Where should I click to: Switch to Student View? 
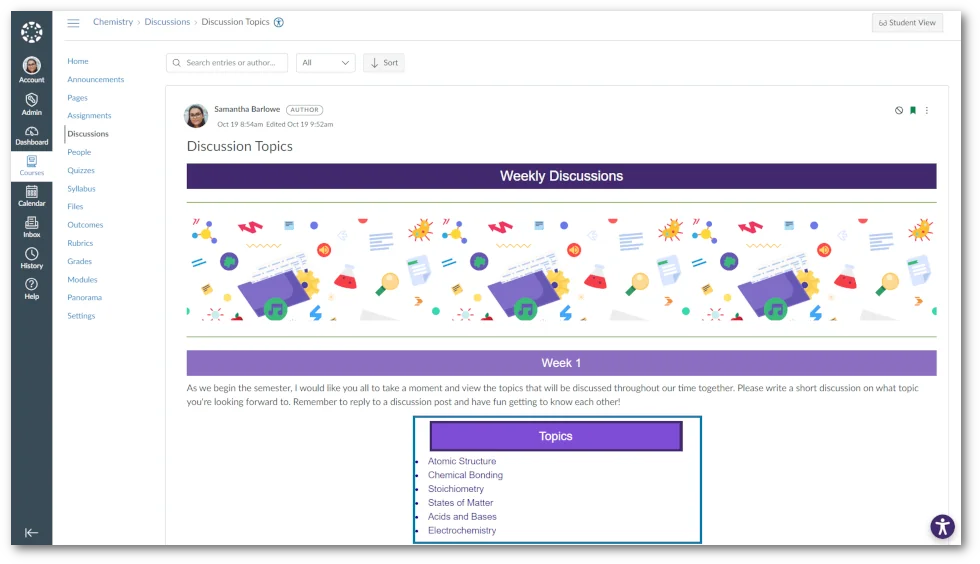point(907,23)
